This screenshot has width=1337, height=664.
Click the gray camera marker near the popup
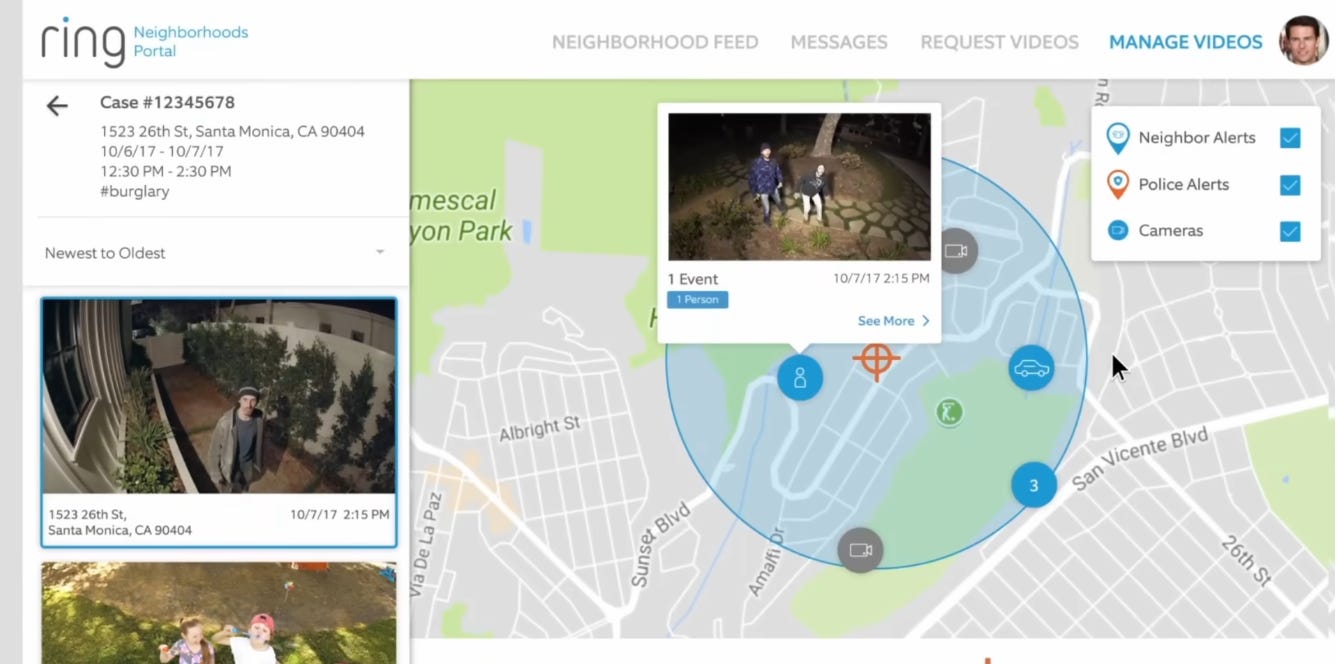(957, 250)
